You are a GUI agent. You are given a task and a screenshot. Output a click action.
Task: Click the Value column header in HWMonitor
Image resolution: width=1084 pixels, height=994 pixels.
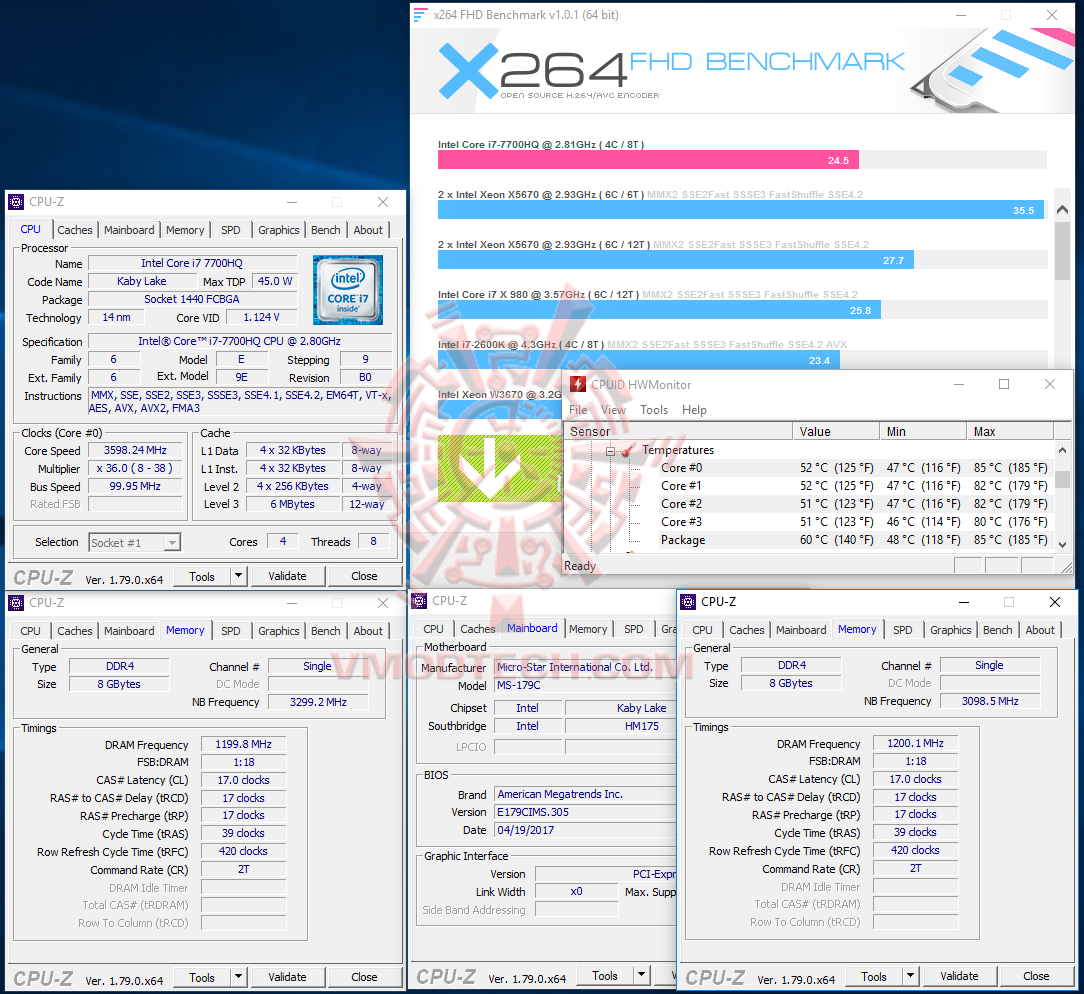pos(836,431)
